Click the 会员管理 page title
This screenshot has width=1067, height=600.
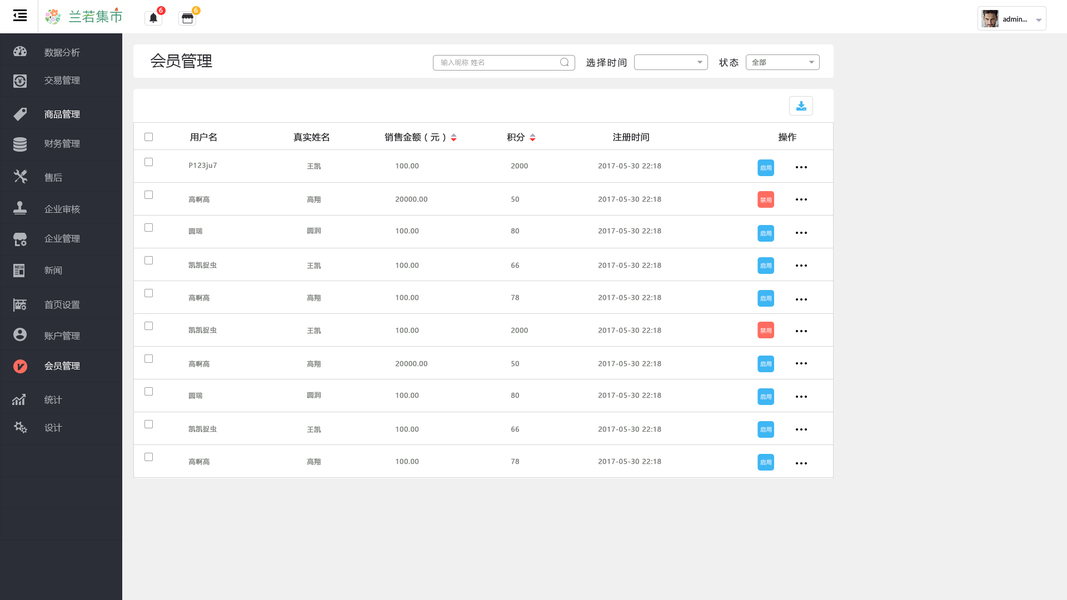pyautogui.click(x=181, y=61)
